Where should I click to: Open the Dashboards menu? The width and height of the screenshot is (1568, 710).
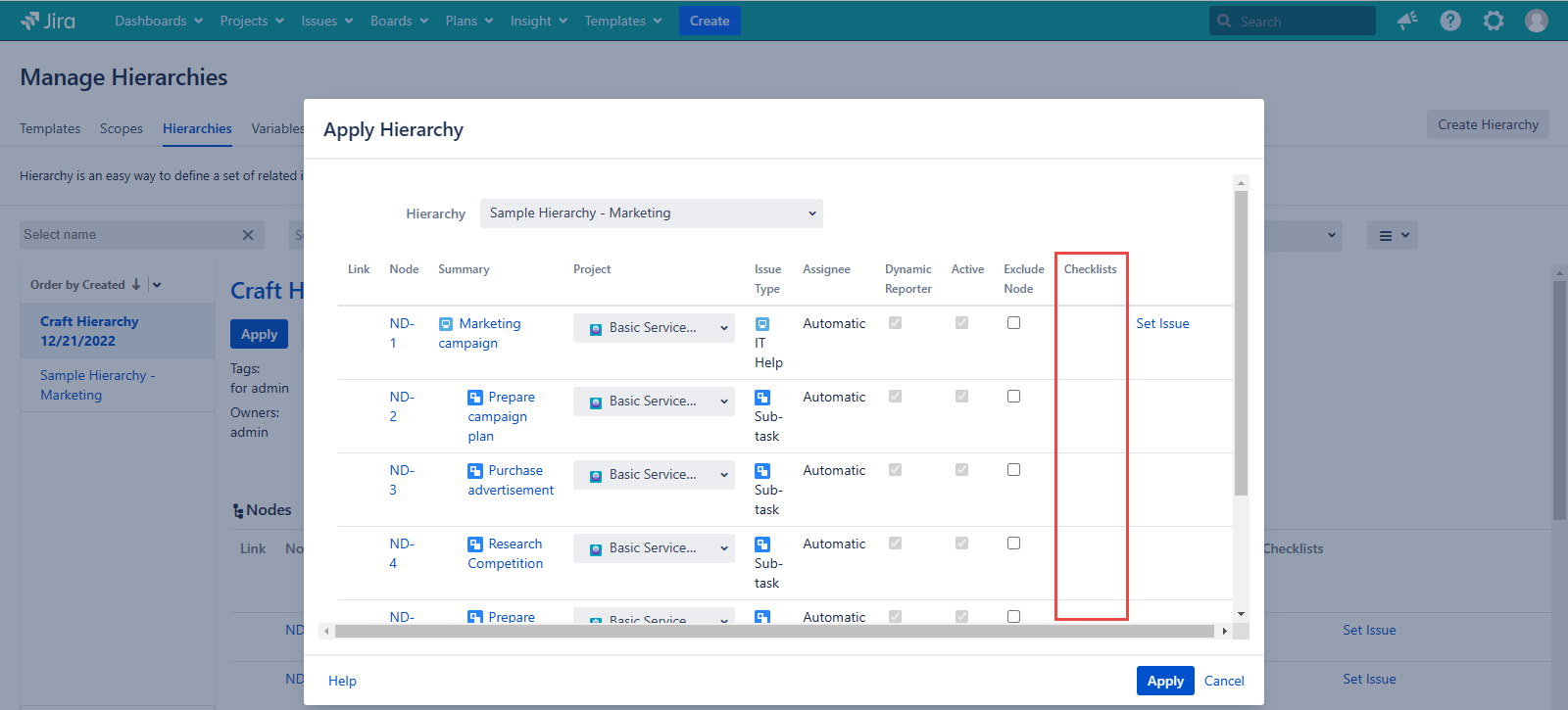coord(158,21)
